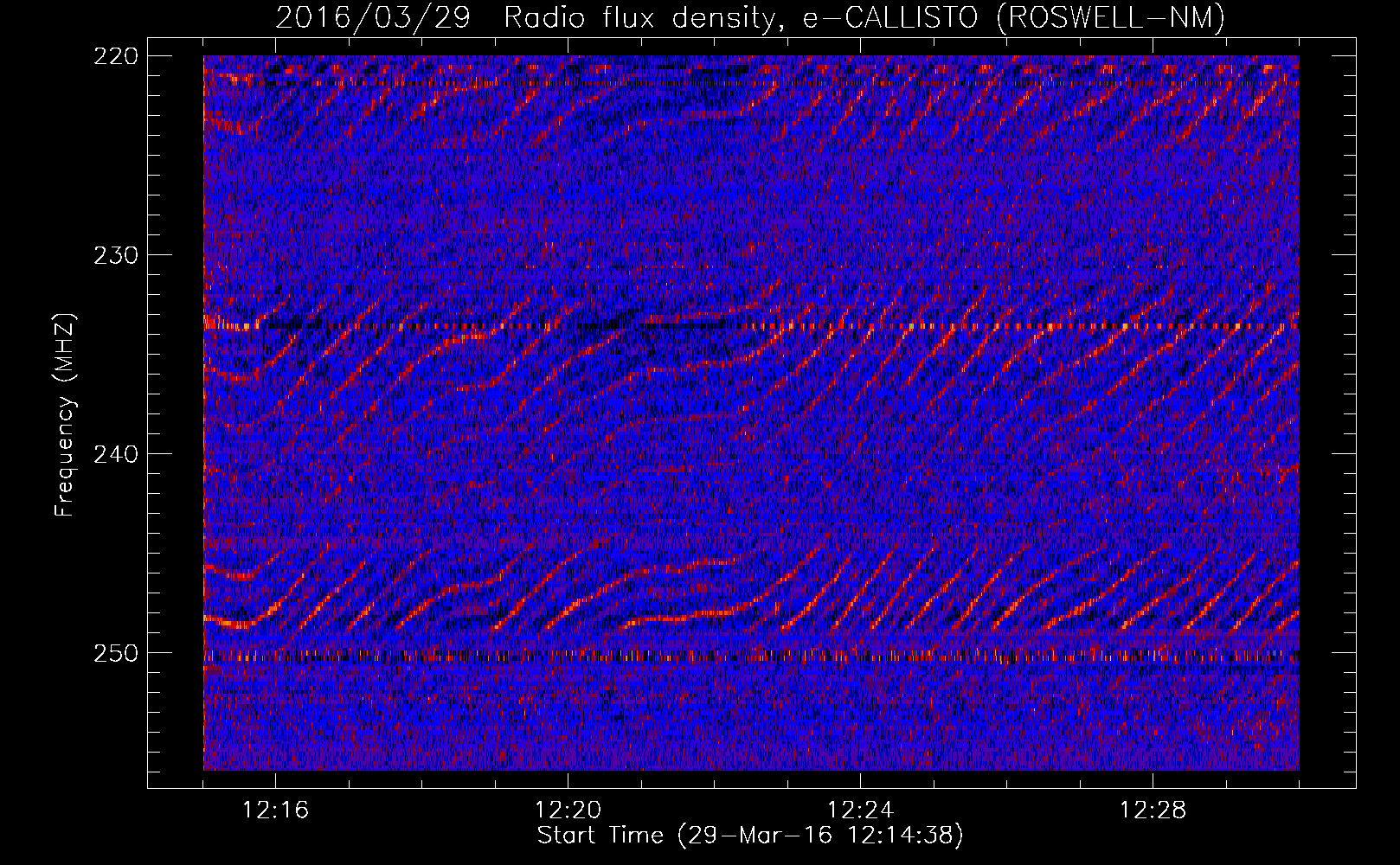Click the 12:16 time tick label
Screen dimensions: 1400x865
(x=275, y=811)
